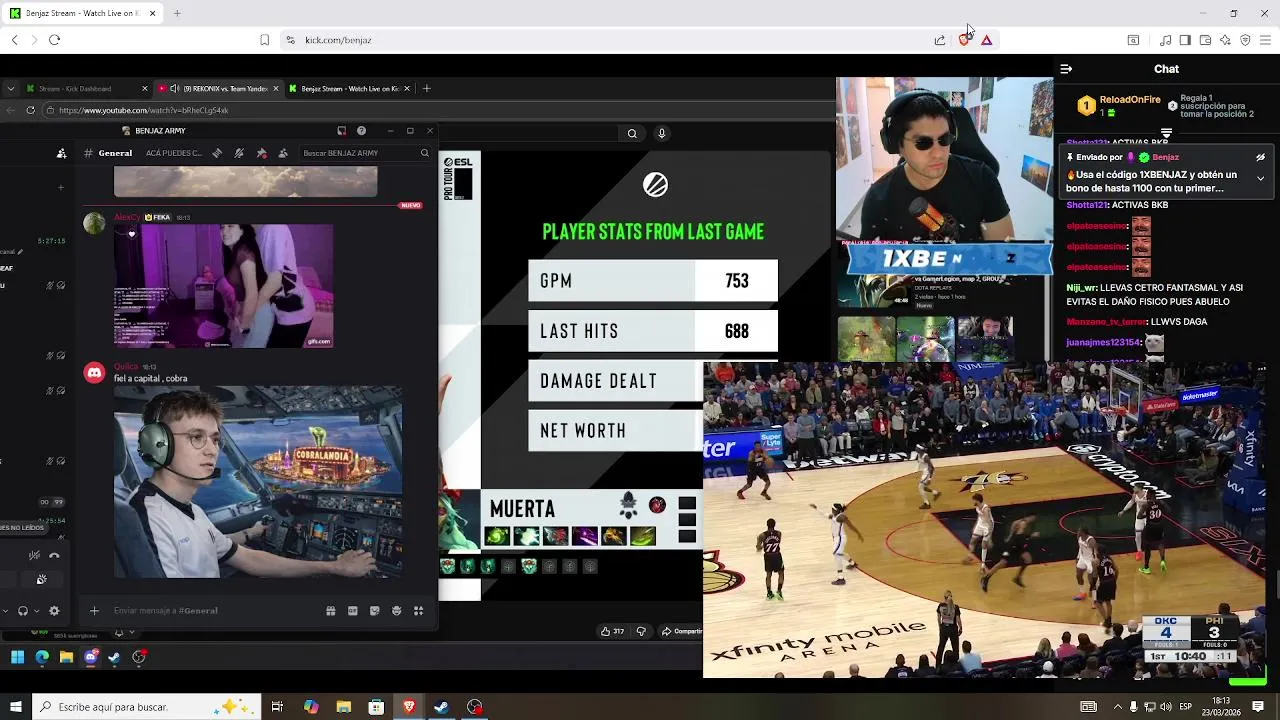Open Discord apps grid icon
Screen dimensions: 1280x720
pyautogui.click(x=418, y=610)
